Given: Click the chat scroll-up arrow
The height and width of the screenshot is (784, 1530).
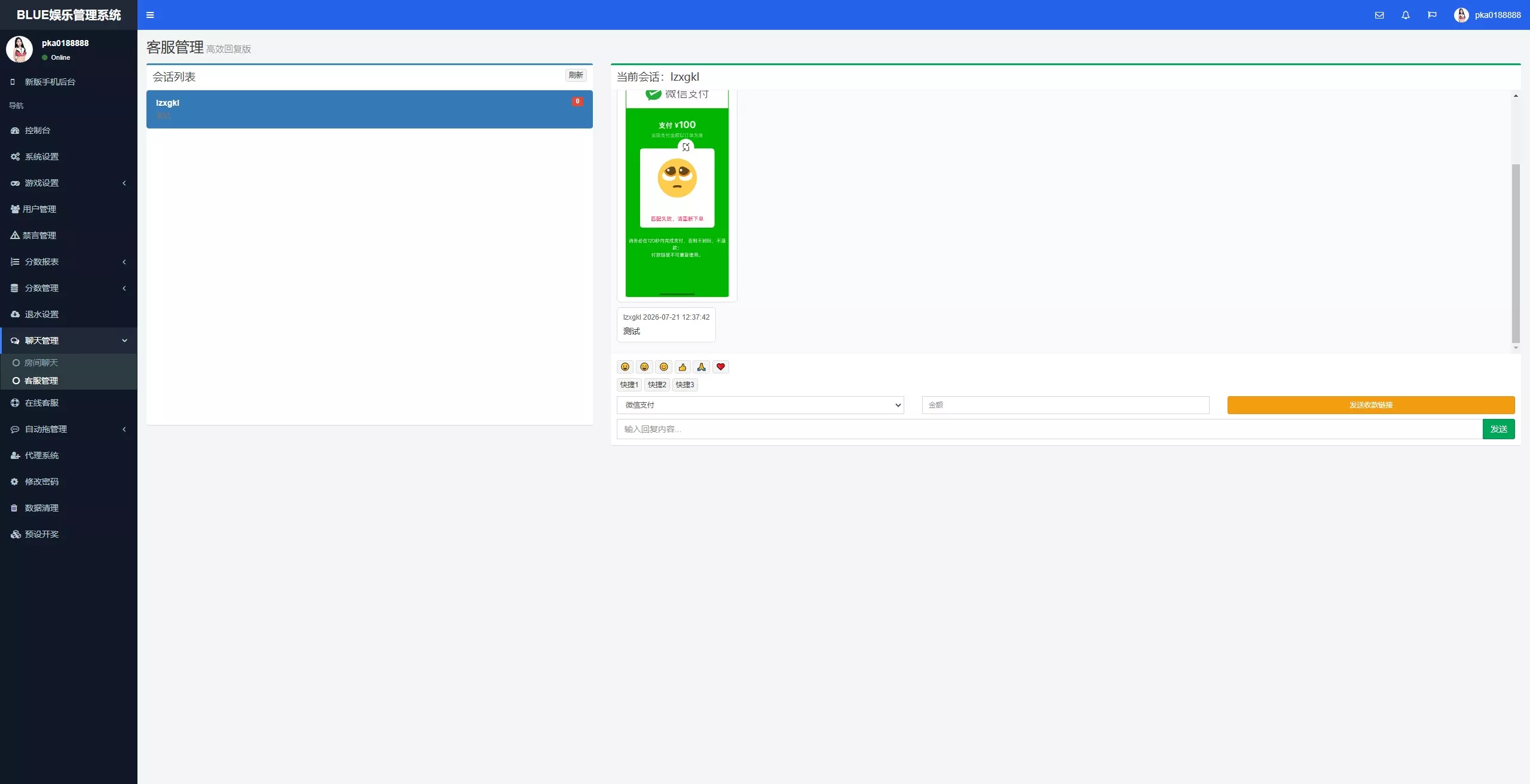Looking at the screenshot, I should pos(1516,96).
